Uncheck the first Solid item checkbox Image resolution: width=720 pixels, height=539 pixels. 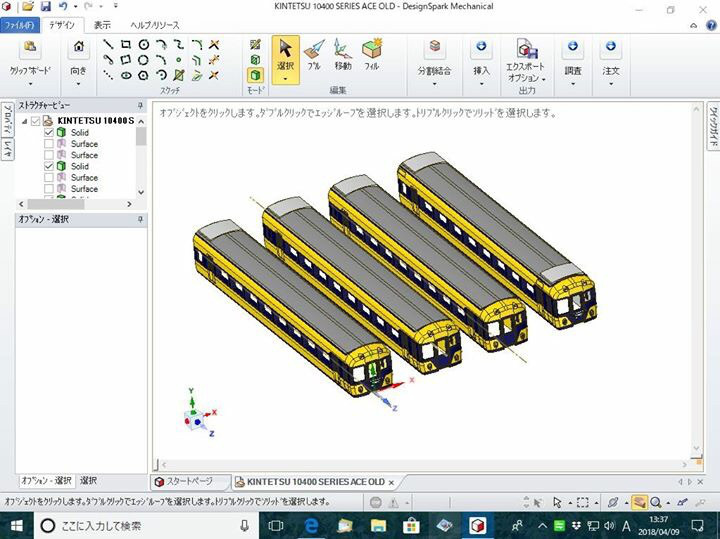pyautogui.click(x=49, y=133)
